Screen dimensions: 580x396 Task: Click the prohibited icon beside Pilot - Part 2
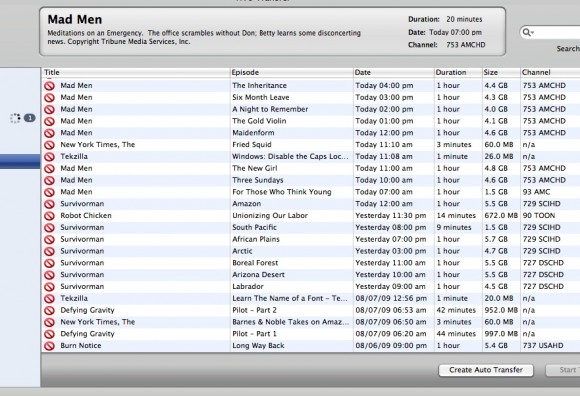point(50,311)
